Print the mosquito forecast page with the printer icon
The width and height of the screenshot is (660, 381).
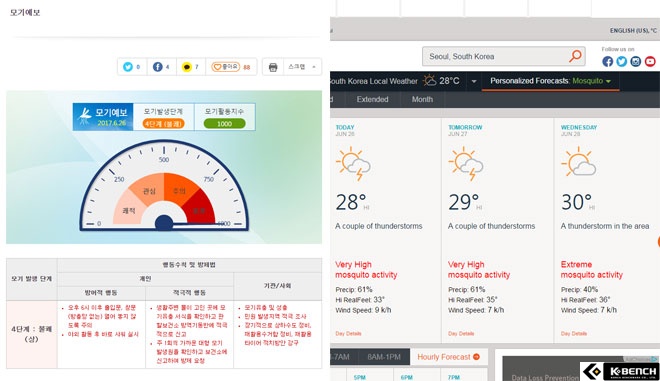273,67
